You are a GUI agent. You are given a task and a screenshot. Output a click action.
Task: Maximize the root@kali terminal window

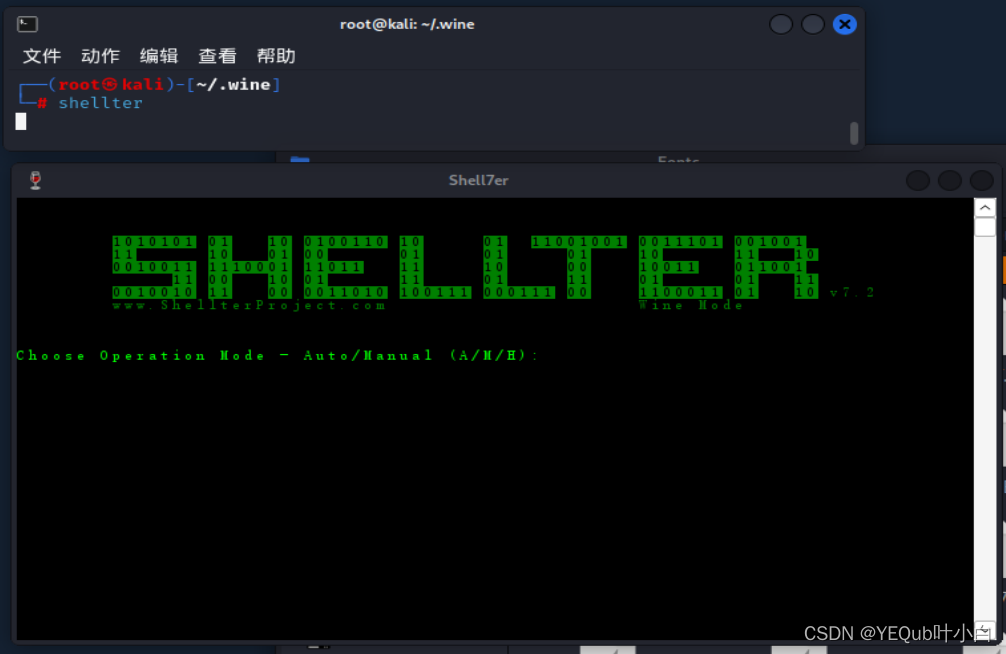[813, 24]
